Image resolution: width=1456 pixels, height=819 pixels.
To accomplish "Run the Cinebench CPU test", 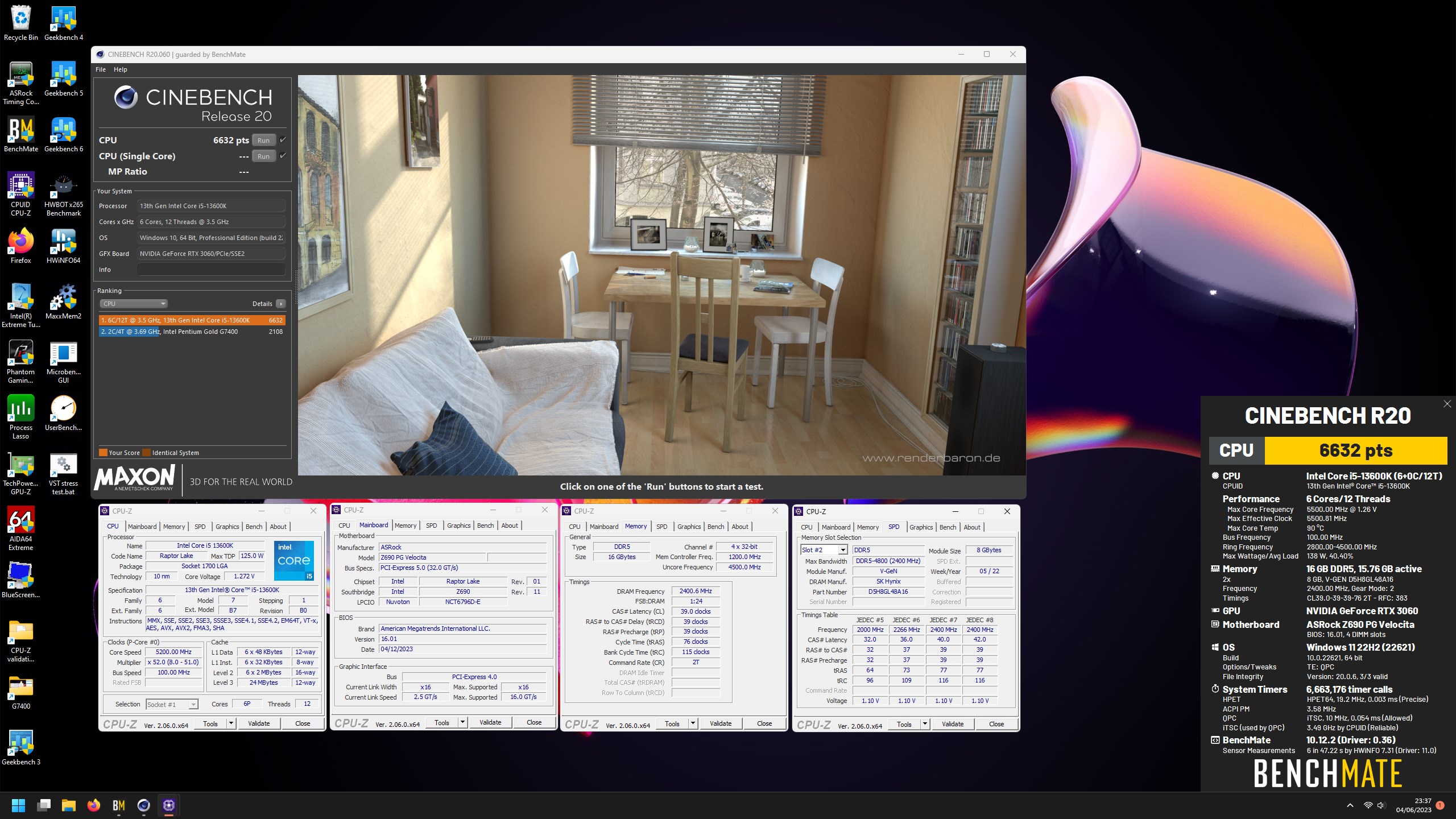I will [264, 140].
